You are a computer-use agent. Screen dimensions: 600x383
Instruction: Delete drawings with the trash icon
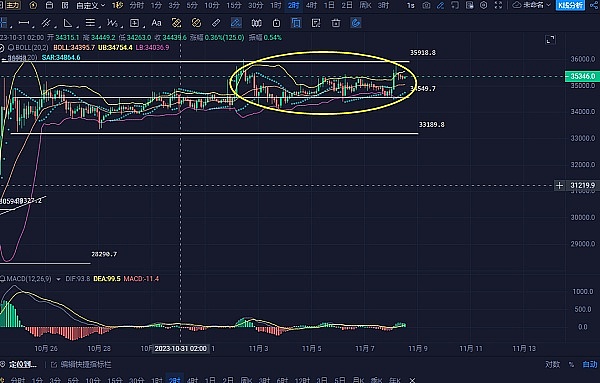point(336,23)
